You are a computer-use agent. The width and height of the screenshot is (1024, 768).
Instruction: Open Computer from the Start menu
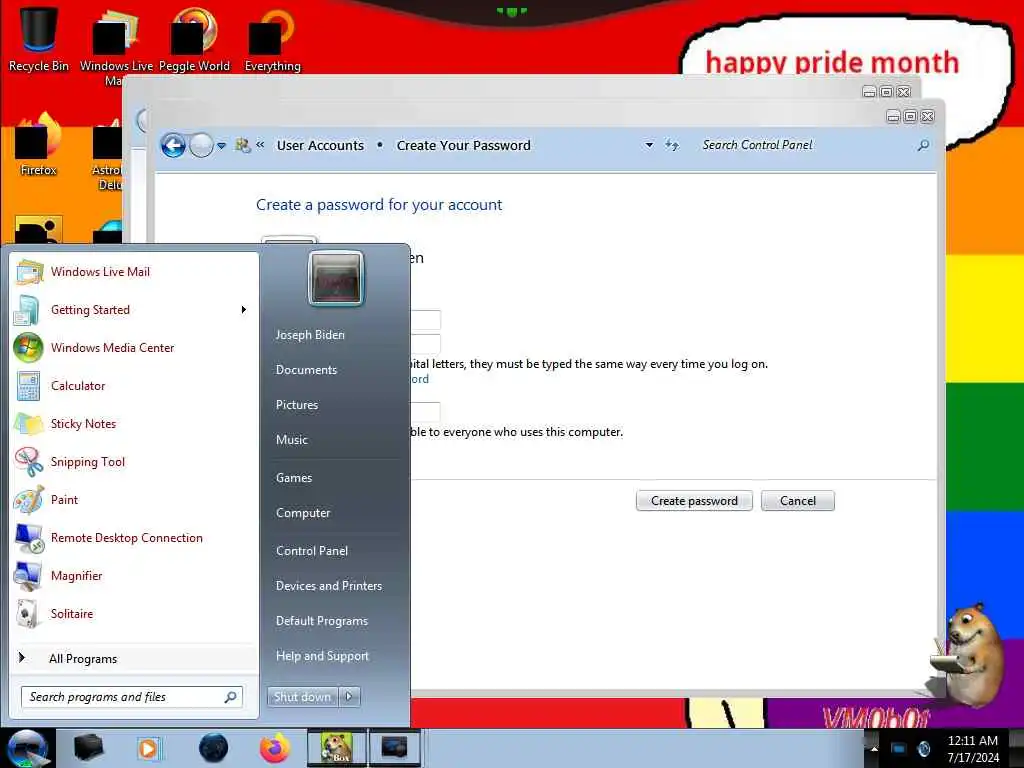tap(303, 513)
